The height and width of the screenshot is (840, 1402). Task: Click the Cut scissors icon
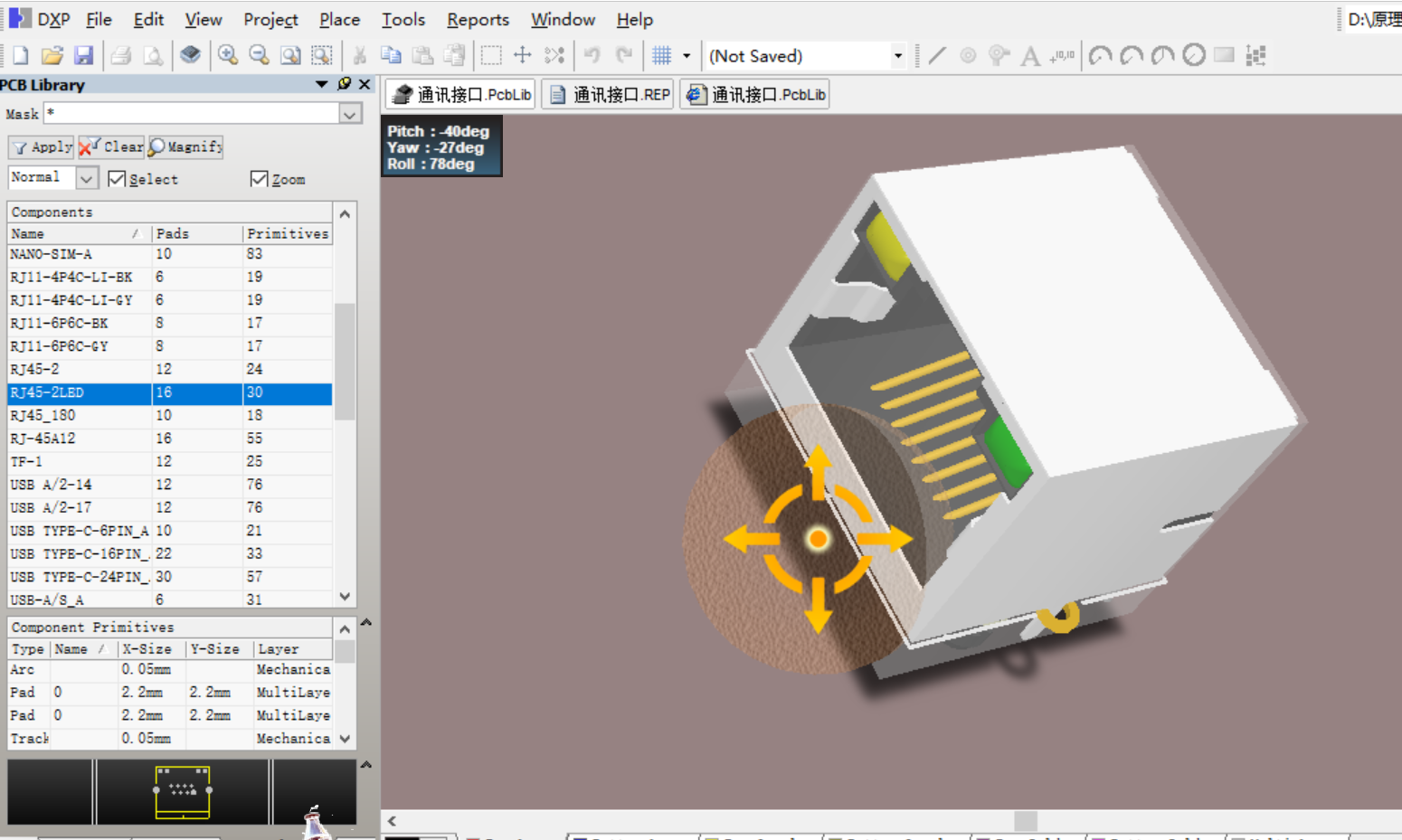point(359,55)
